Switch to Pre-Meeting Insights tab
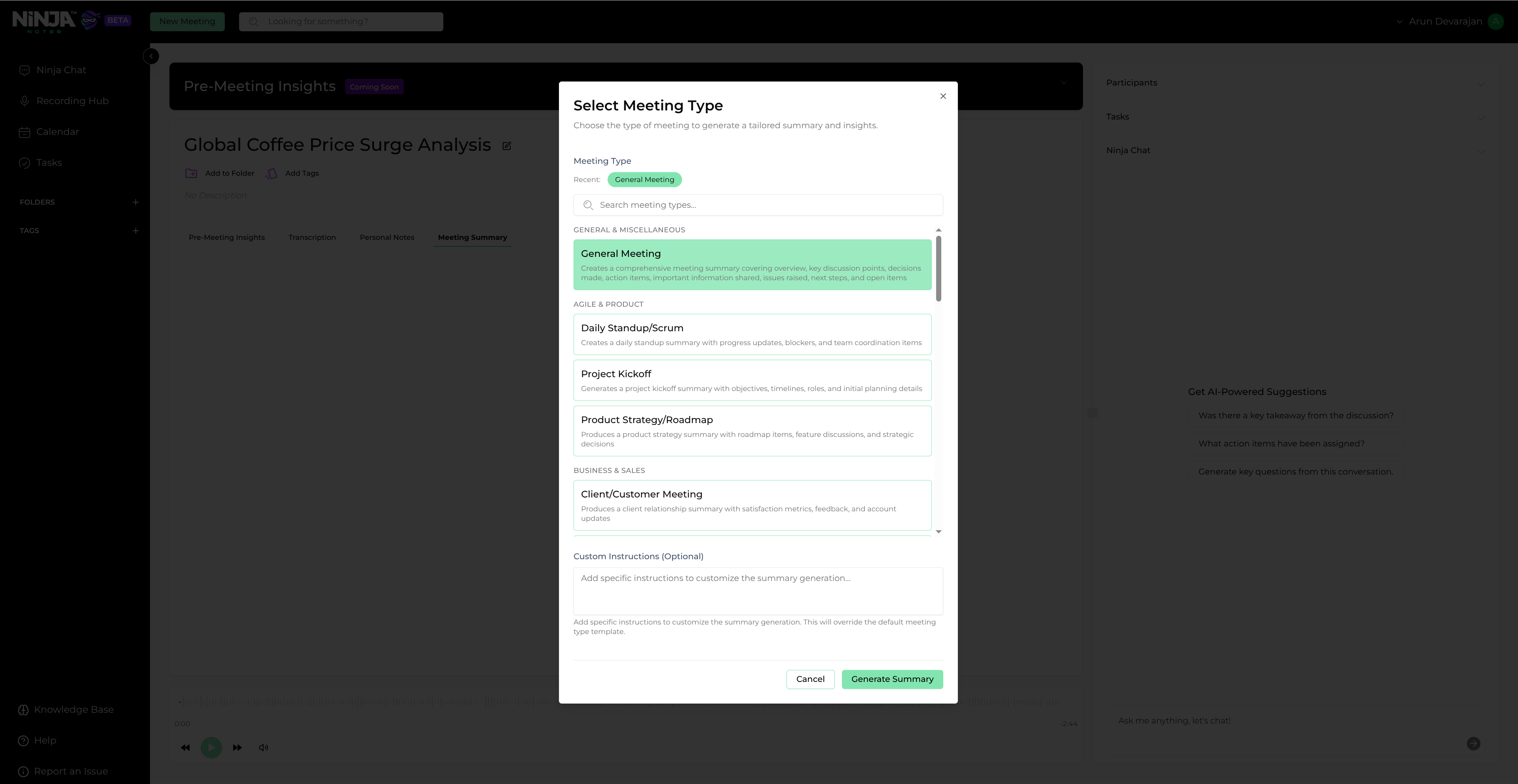This screenshot has width=1518, height=784. [x=226, y=237]
